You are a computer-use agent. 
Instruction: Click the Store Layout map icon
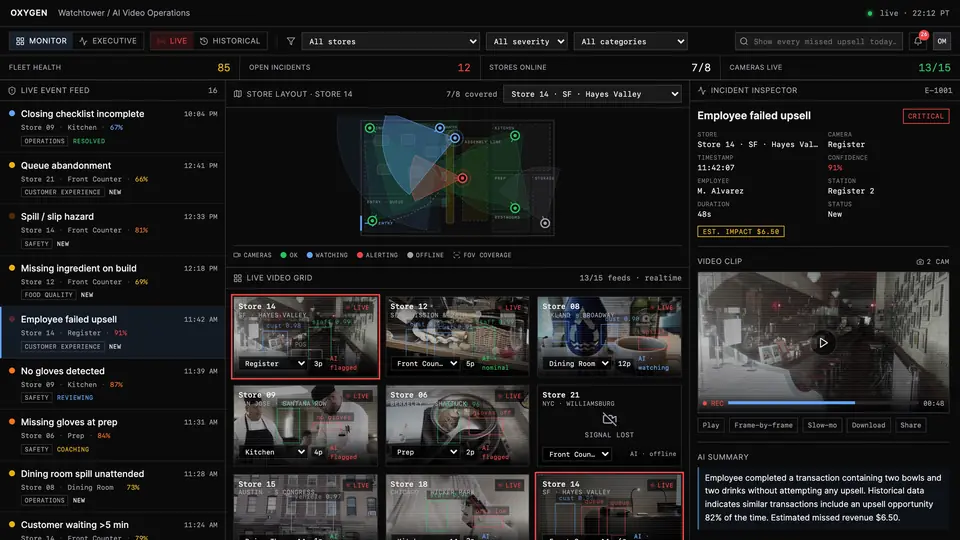coord(238,94)
